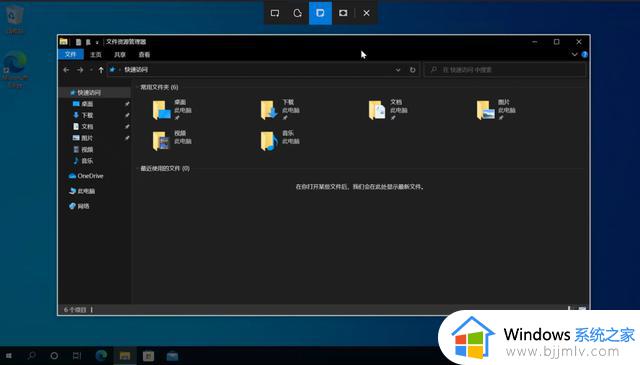This screenshot has width=640, height=365.
Task: Open Task View on taskbar
Action: 77,356
